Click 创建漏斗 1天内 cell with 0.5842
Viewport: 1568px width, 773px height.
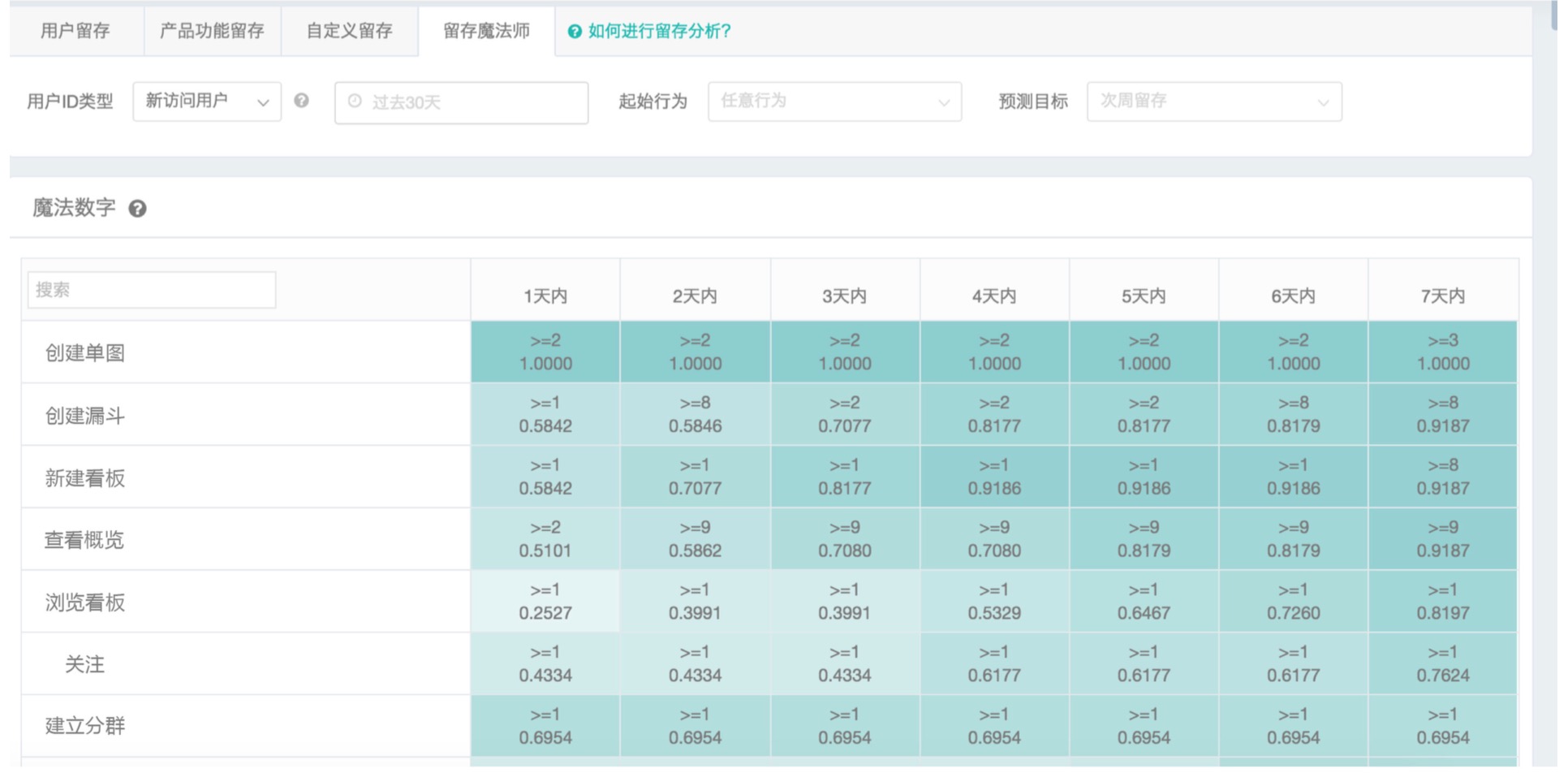(x=545, y=414)
